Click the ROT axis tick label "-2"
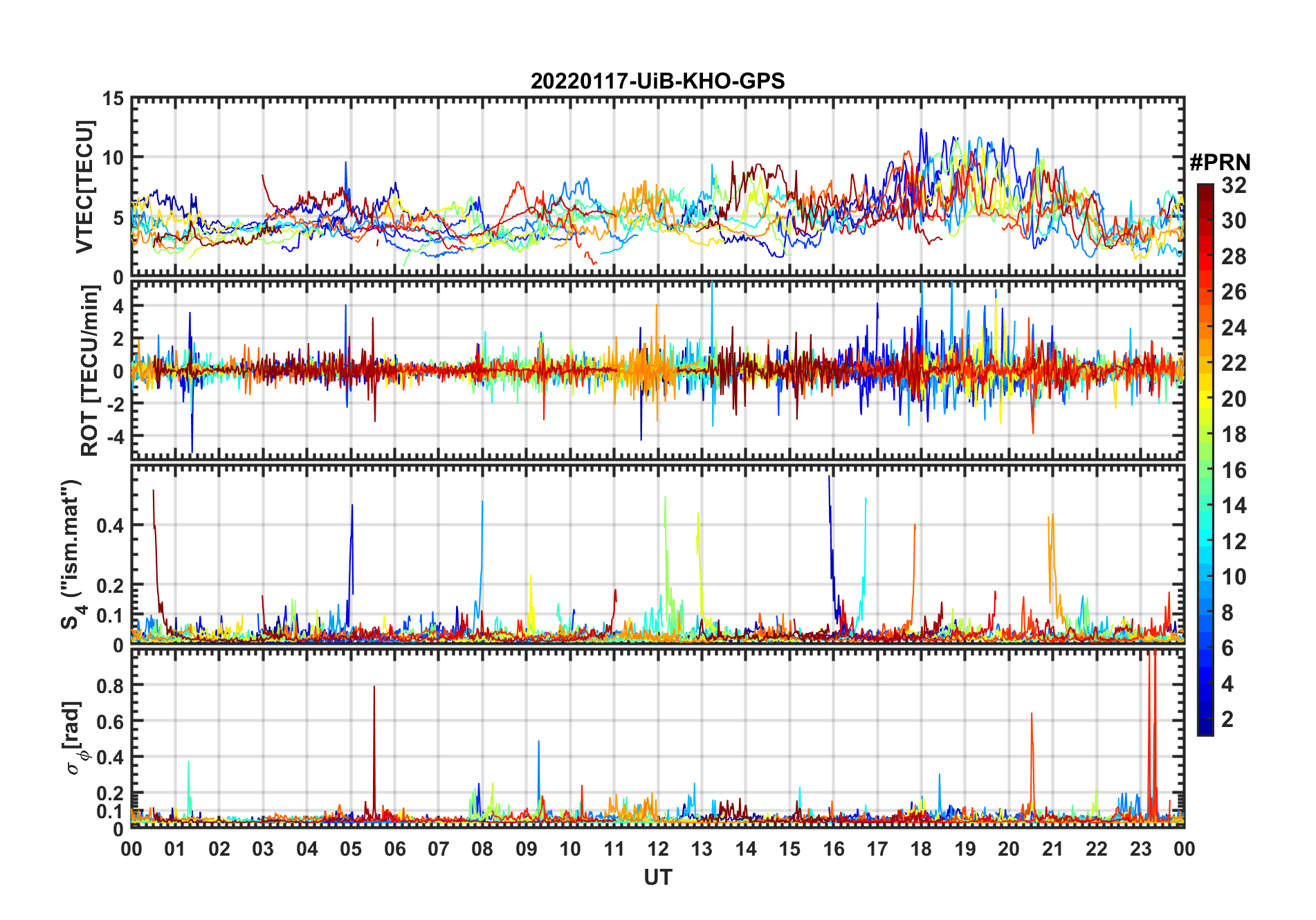1316x920 pixels. (x=115, y=404)
